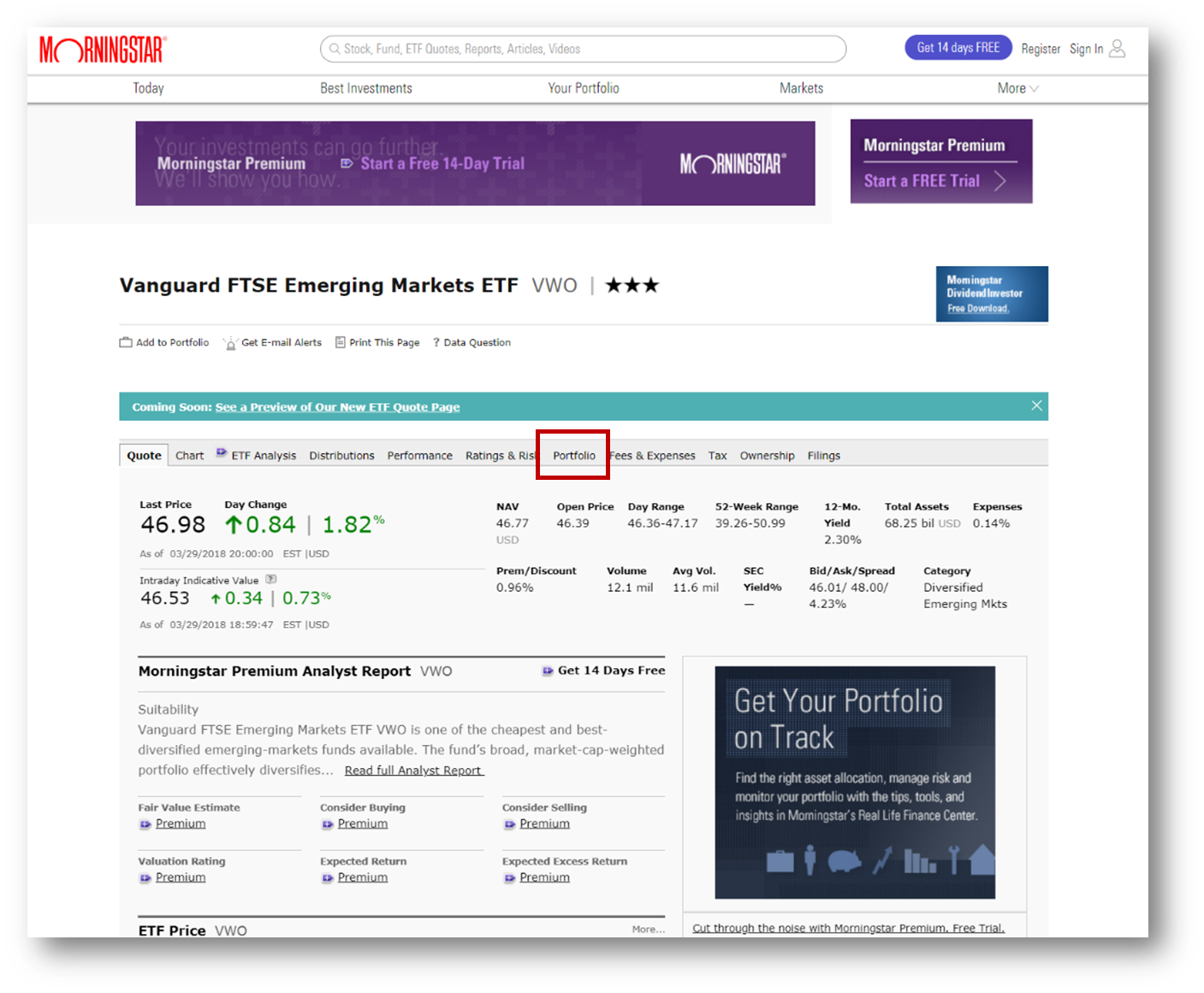Click Premium link under Expected Excess Return

pyautogui.click(x=544, y=878)
